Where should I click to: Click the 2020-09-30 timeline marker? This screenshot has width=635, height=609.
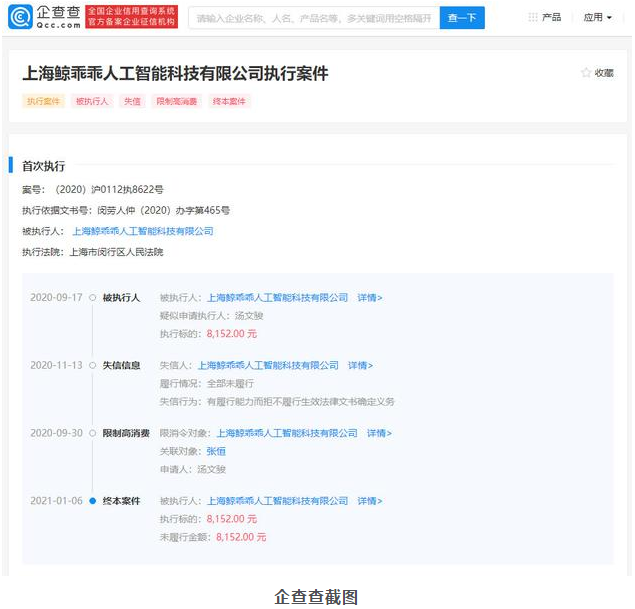92,433
